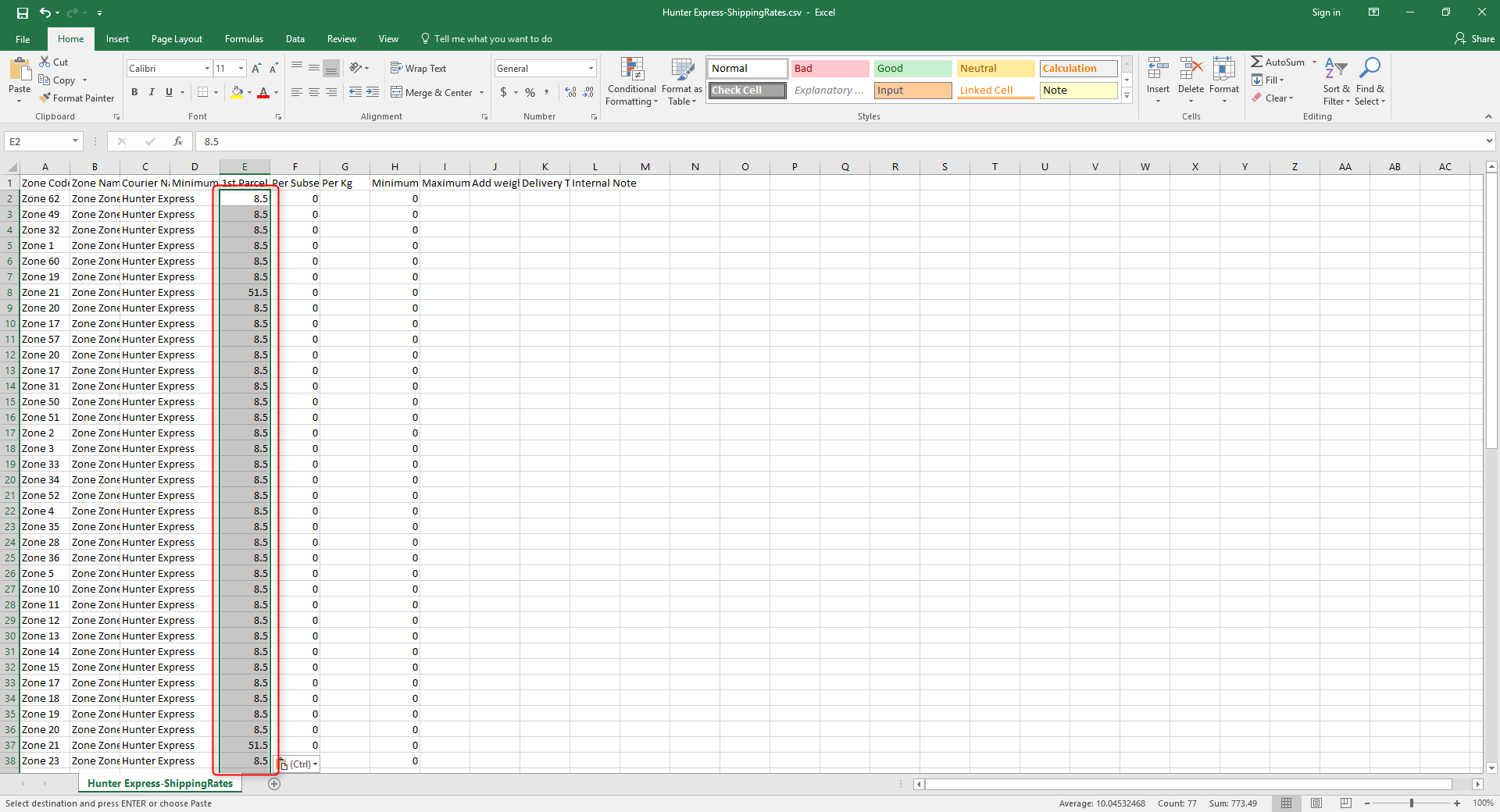Screen dimensions: 1500x812
Task: Apply the Good cell style
Action: point(912,69)
